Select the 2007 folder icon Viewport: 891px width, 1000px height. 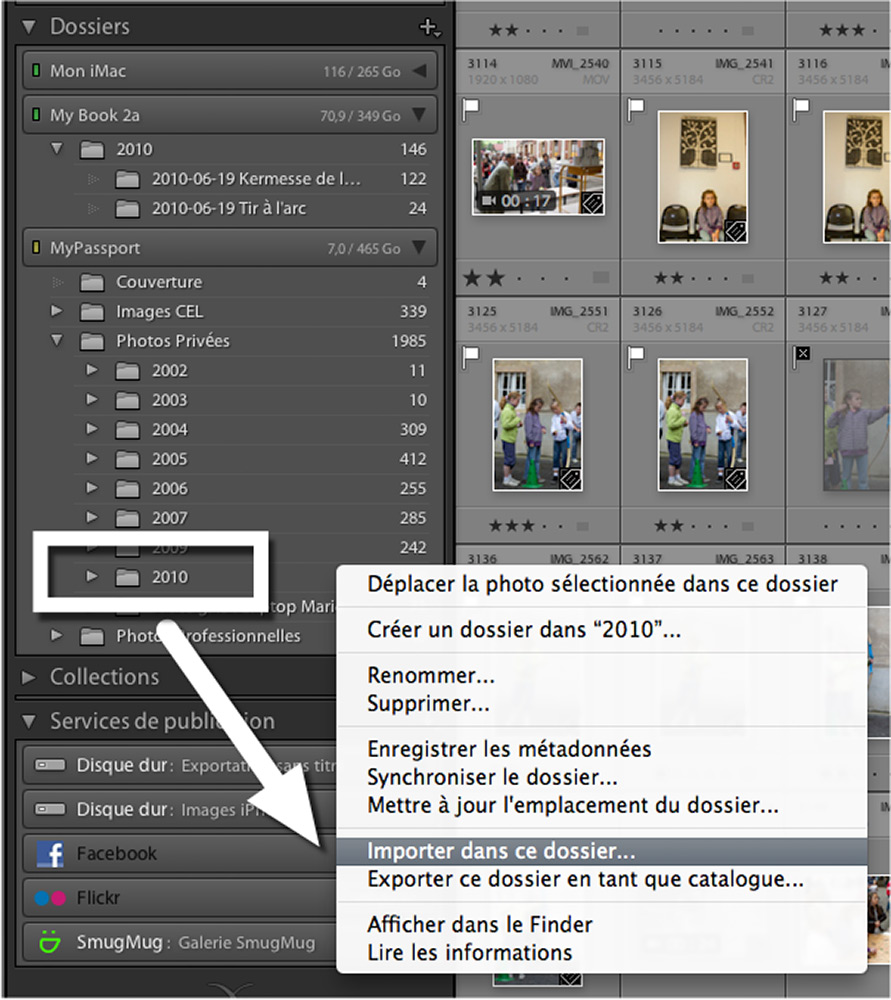point(128,518)
